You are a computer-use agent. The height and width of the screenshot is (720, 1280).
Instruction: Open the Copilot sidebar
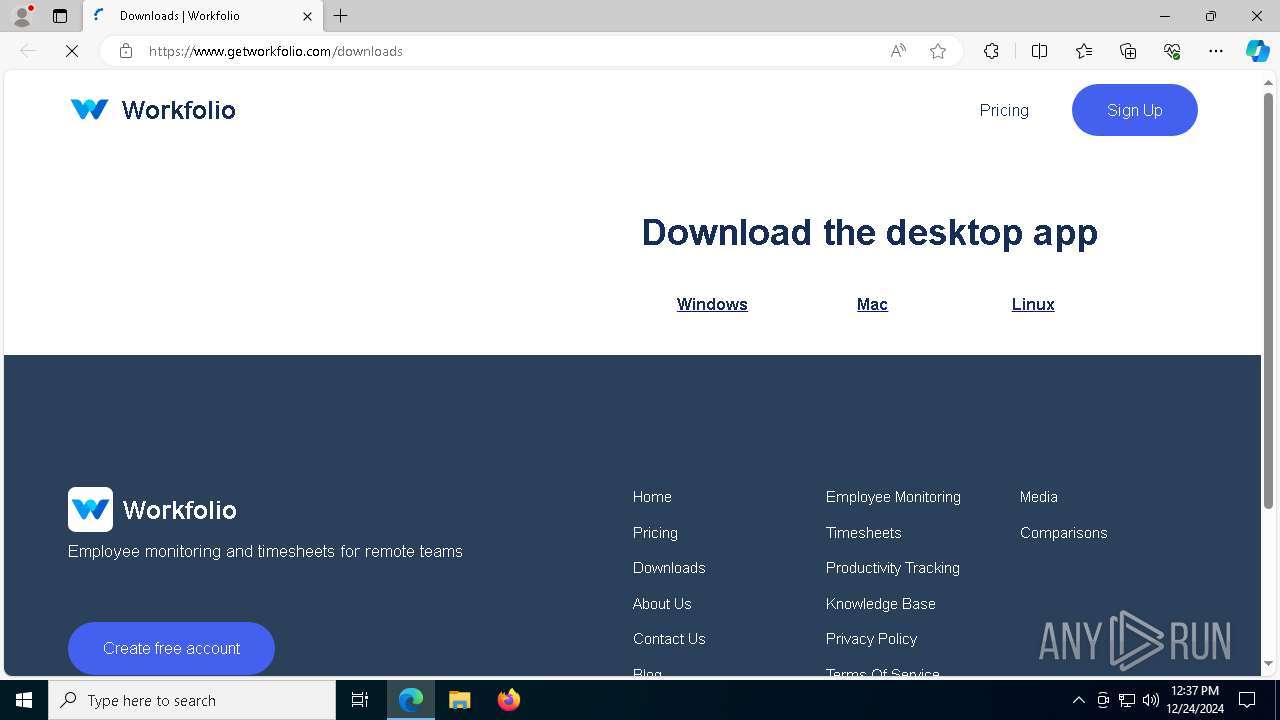(1257, 51)
